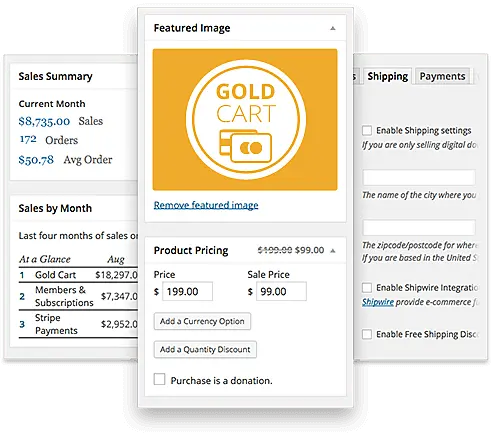Click the $8,735.00 sales figure
This screenshot has width=492, height=435.
(44, 121)
